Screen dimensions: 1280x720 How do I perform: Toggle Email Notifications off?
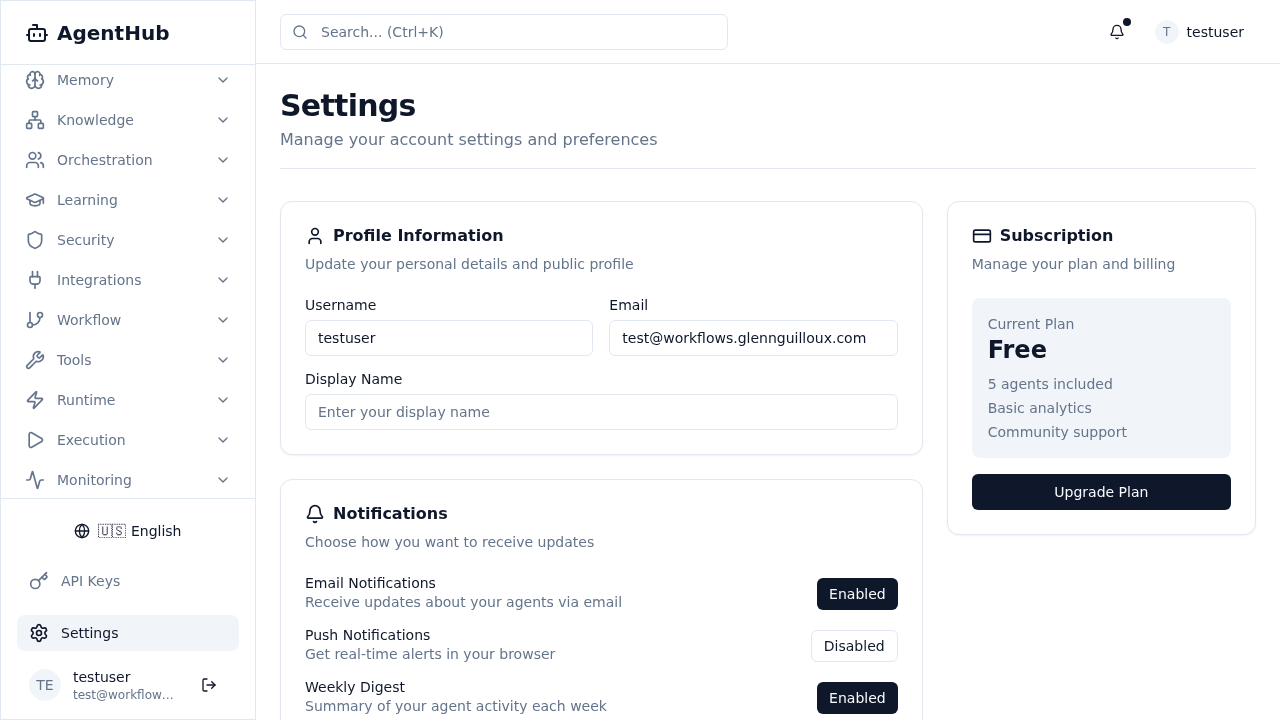[857, 594]
